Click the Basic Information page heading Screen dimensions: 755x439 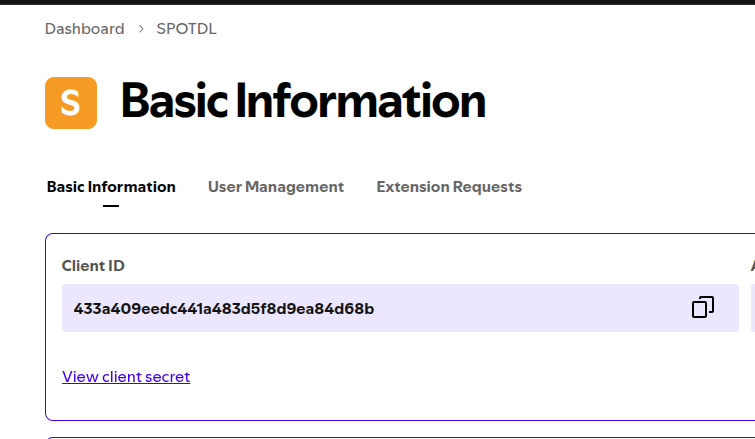tap(303, 101)
